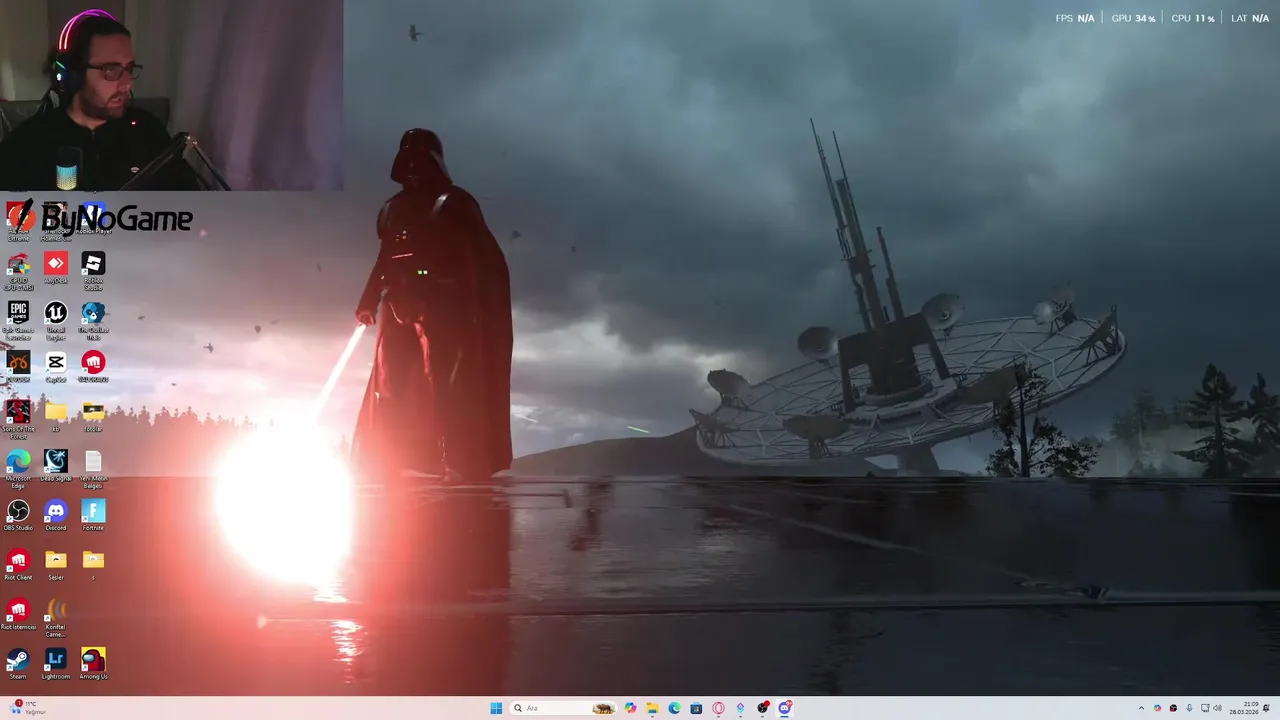Select the Discord desktop shortcut
Image resolution: width=1280 pixels, height=720 pixels.
56,515
